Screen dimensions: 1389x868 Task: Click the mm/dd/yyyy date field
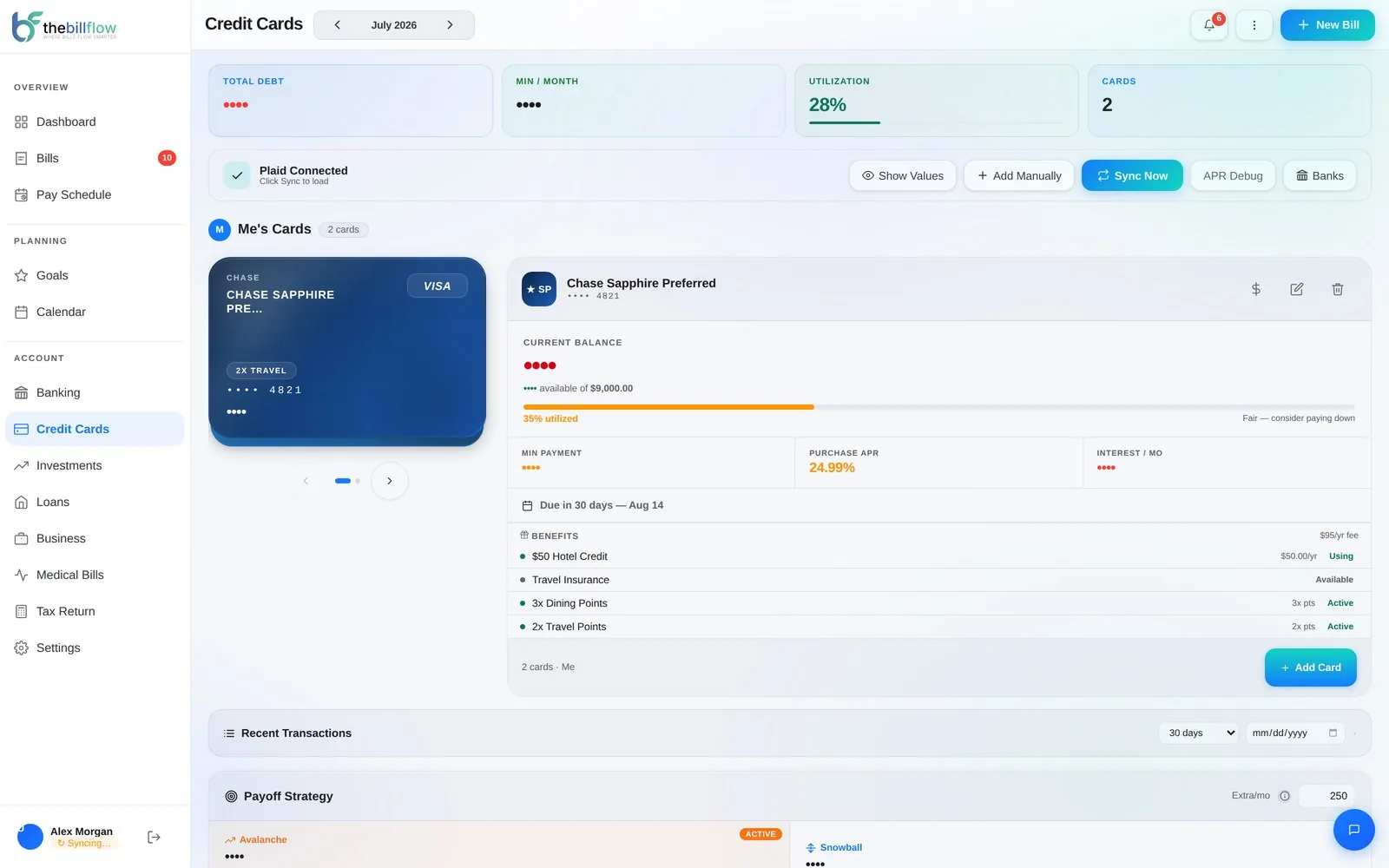coord(1295,733)
